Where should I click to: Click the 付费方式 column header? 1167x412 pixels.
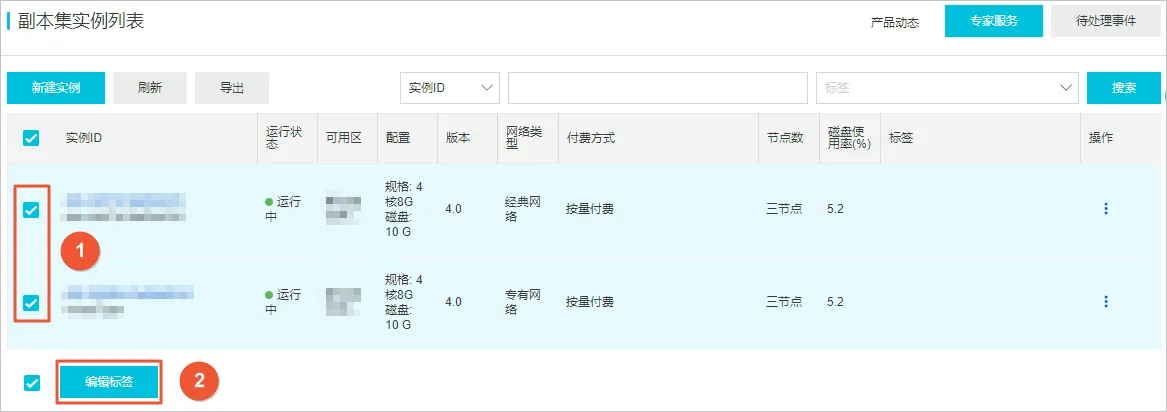pyautogui.click(x=591, y=138)
